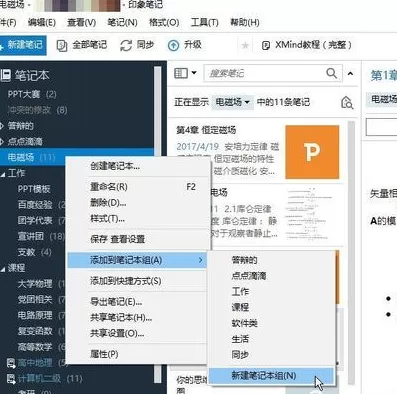Select the 电磁场 notebook in sidebar

[32, 157]
